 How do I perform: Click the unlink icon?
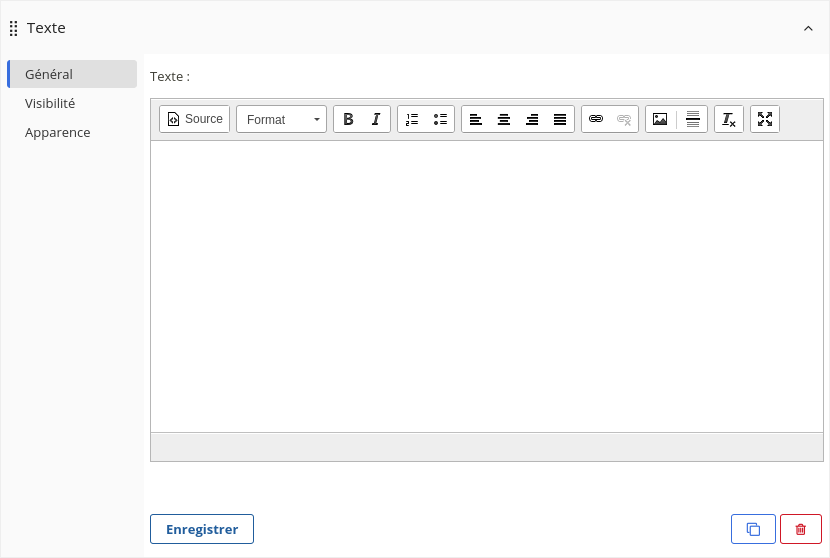624,119
